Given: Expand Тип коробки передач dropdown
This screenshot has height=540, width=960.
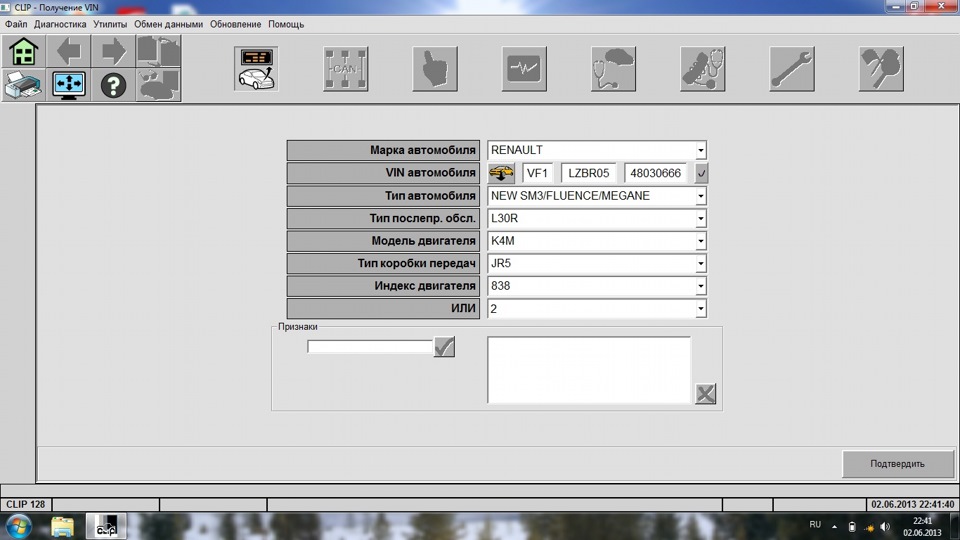Looking at the screenshot, I should (x=701, y=263).
